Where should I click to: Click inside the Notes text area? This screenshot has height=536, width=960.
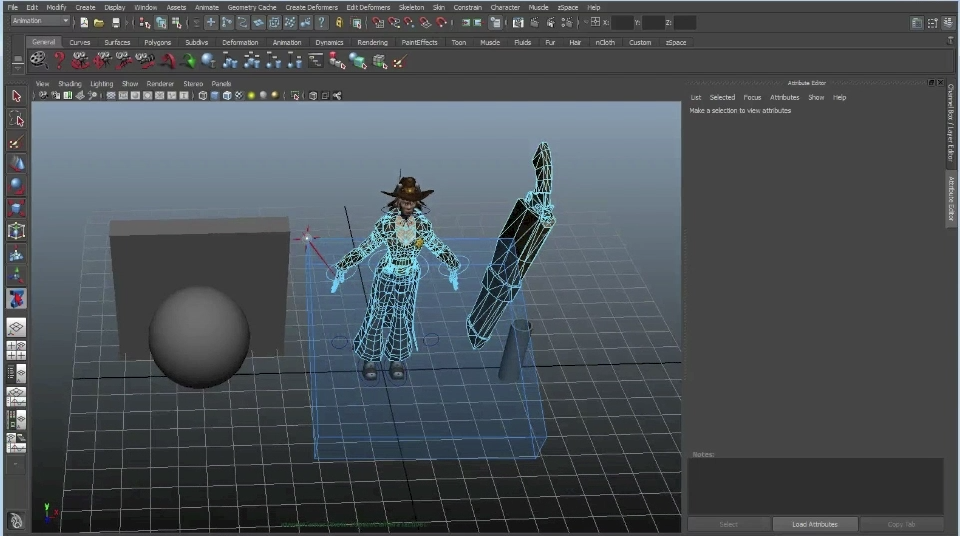815,486
